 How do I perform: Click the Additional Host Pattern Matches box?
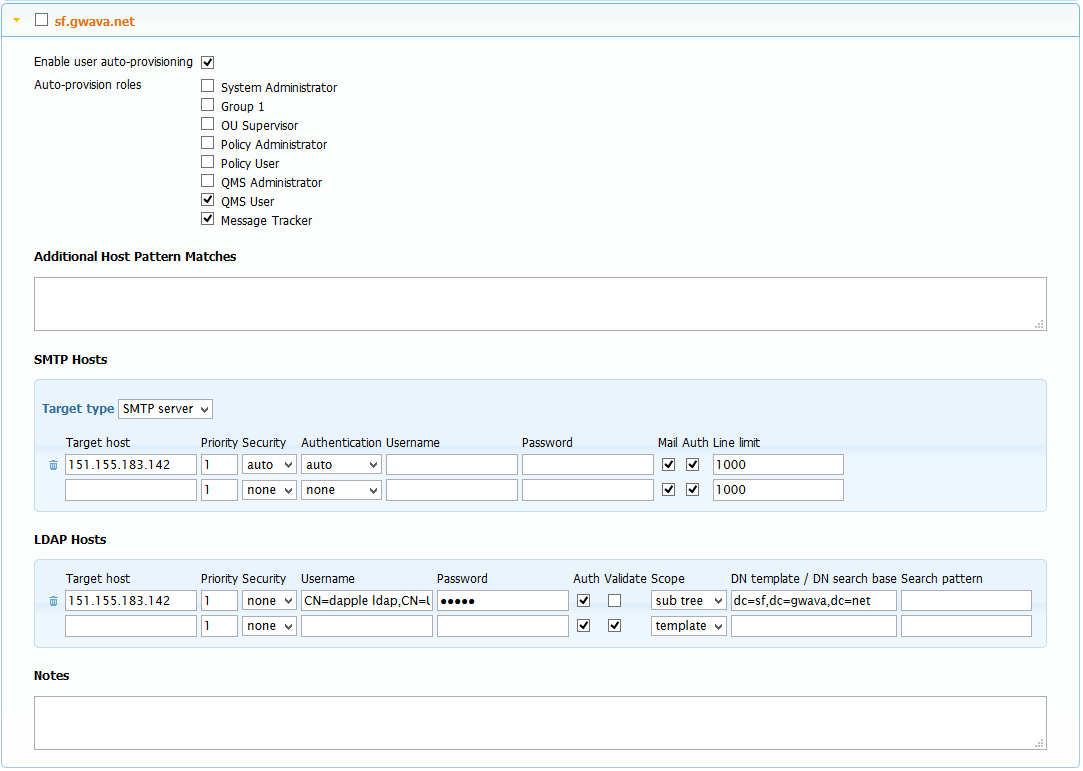(x=540, y=303)
